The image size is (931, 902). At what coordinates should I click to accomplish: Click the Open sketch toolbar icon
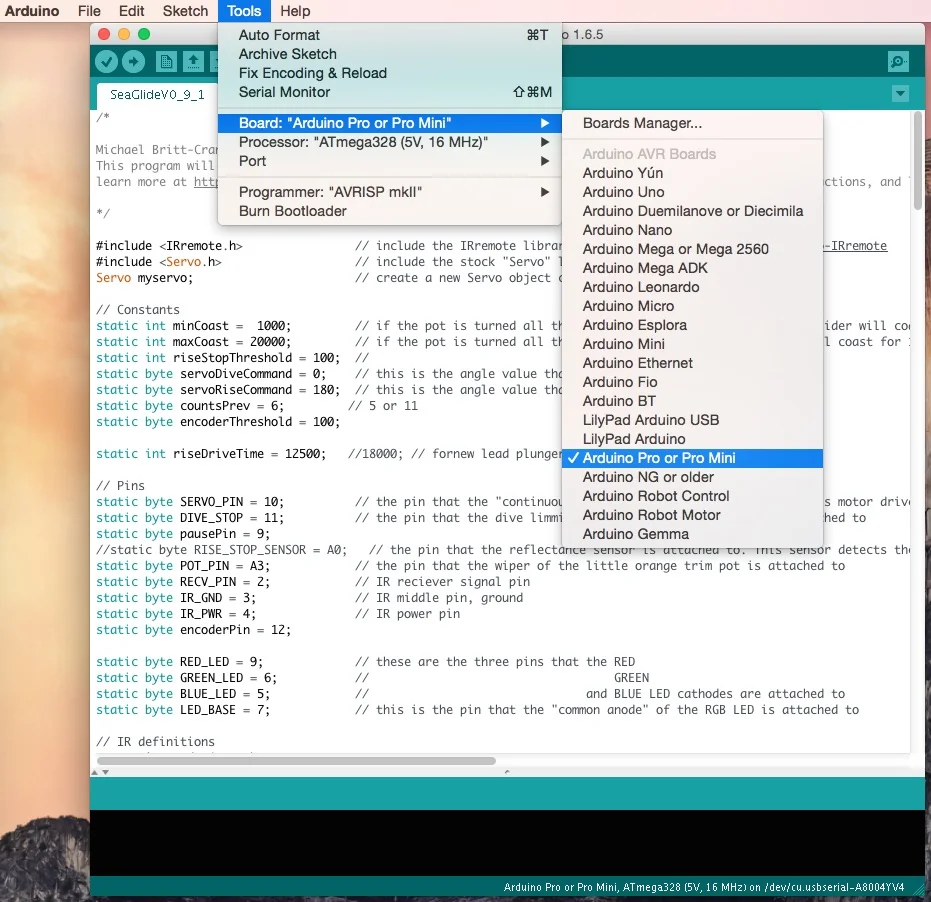point(193,61)
